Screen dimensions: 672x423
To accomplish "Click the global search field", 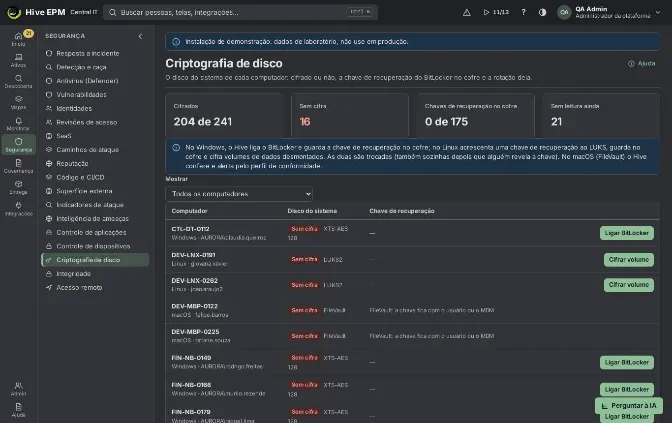I will (240, 12).
